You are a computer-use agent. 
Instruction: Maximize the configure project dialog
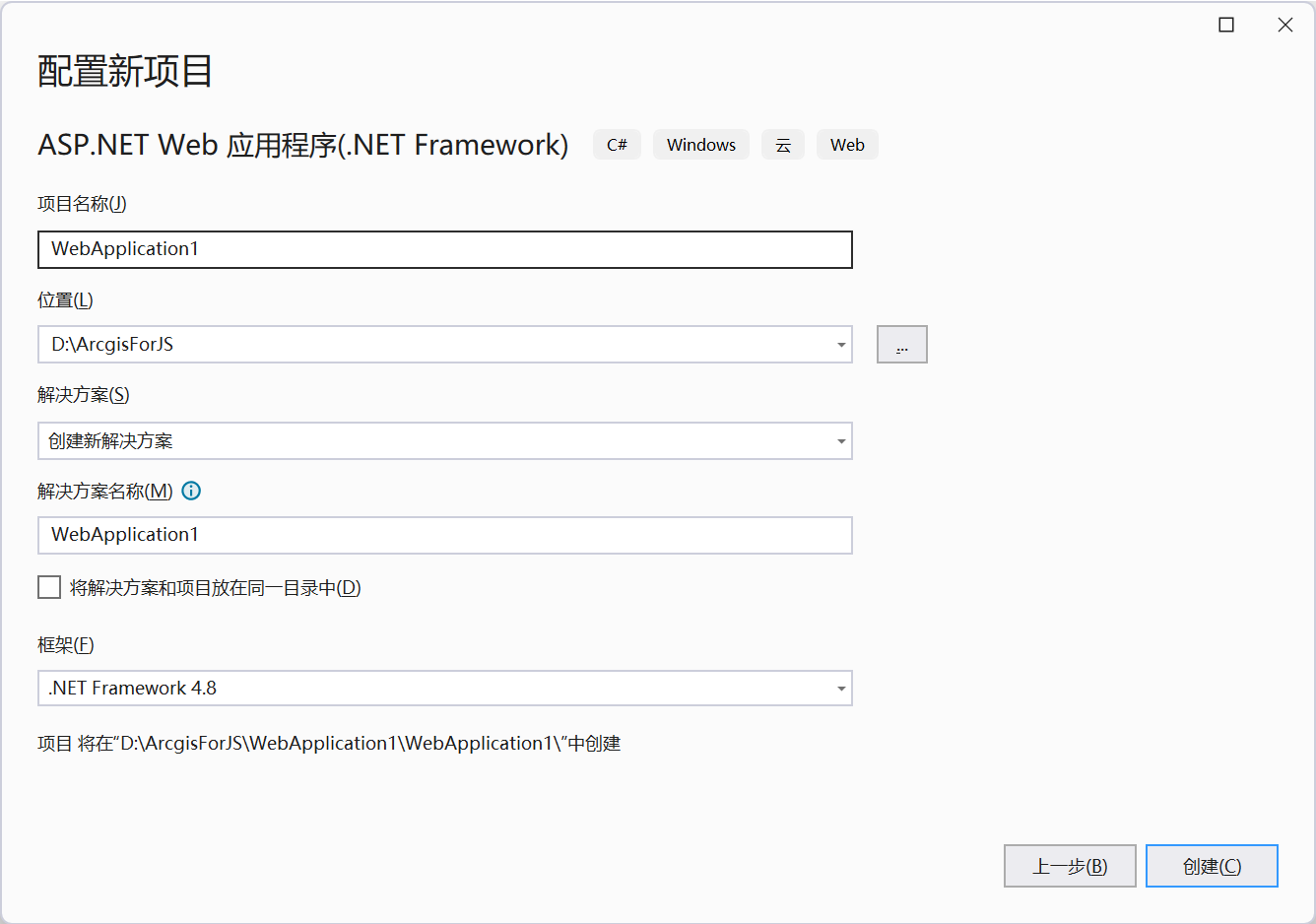(x=1226, y=25)
